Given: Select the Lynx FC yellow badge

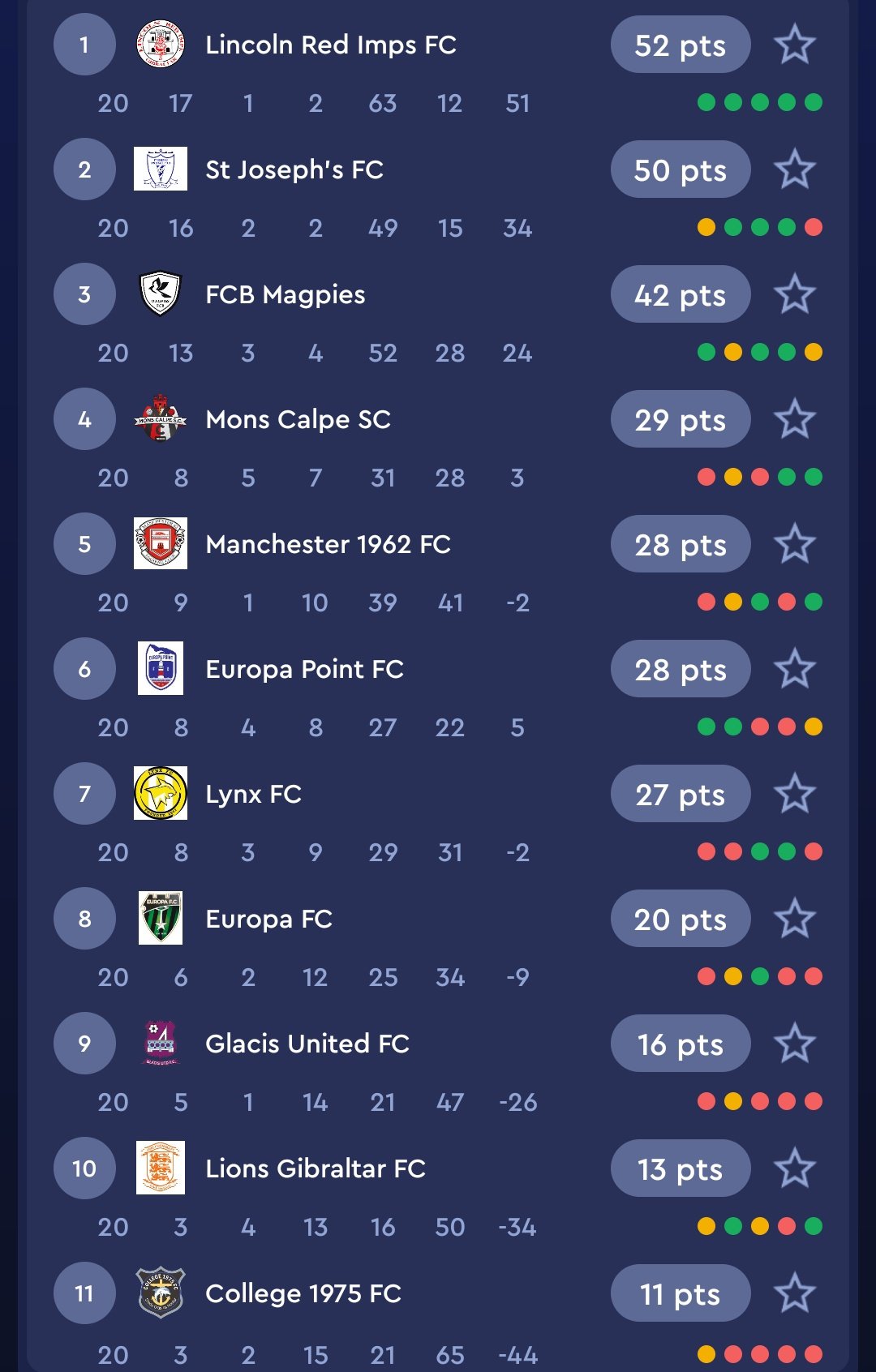Looking at the screenshot, I should pyautogui.click(x=161, y=793).
